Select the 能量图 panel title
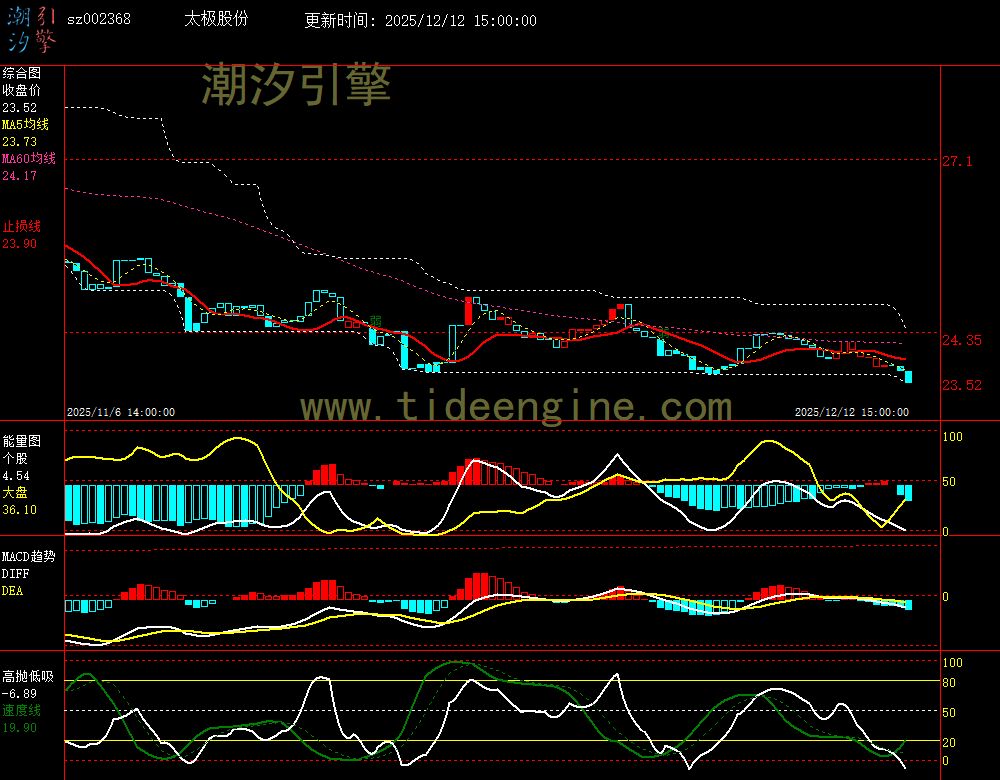Screen dimensions: 1000x780 [x=21, y=441]
